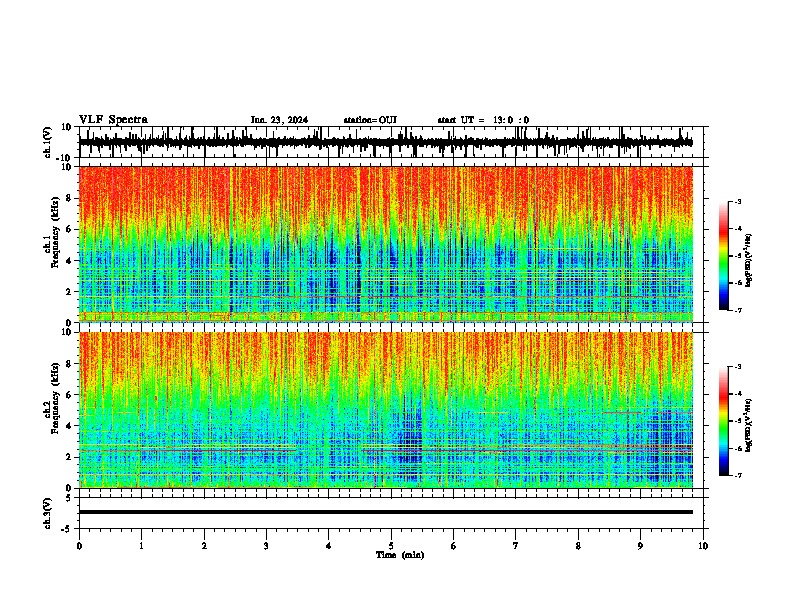The width and height of the screenshot is (792, 612).
Task: Click the ch.1 (V) waveform panel
Action: point(393,142)
